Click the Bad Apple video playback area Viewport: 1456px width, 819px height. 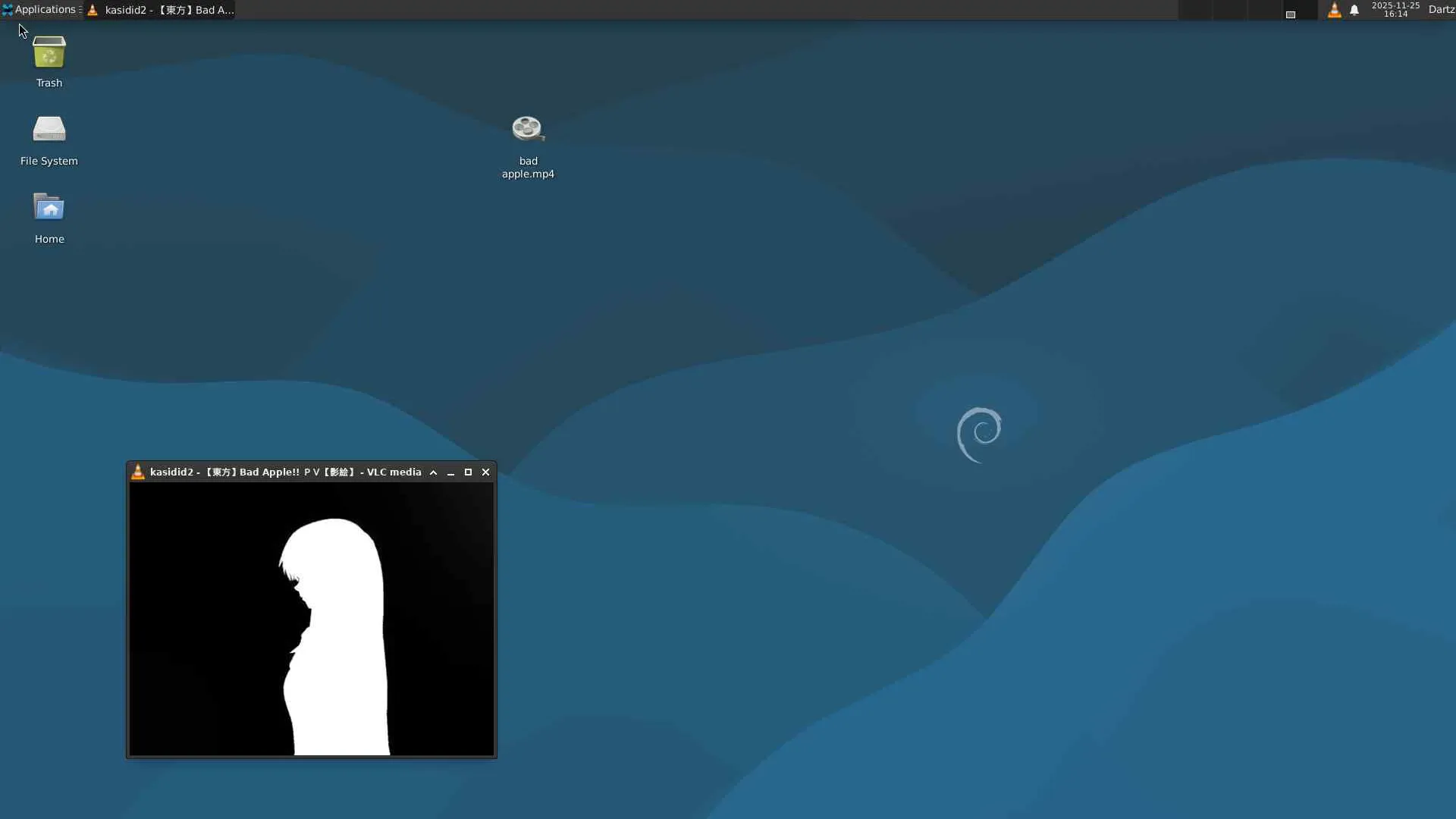point(311,619)
